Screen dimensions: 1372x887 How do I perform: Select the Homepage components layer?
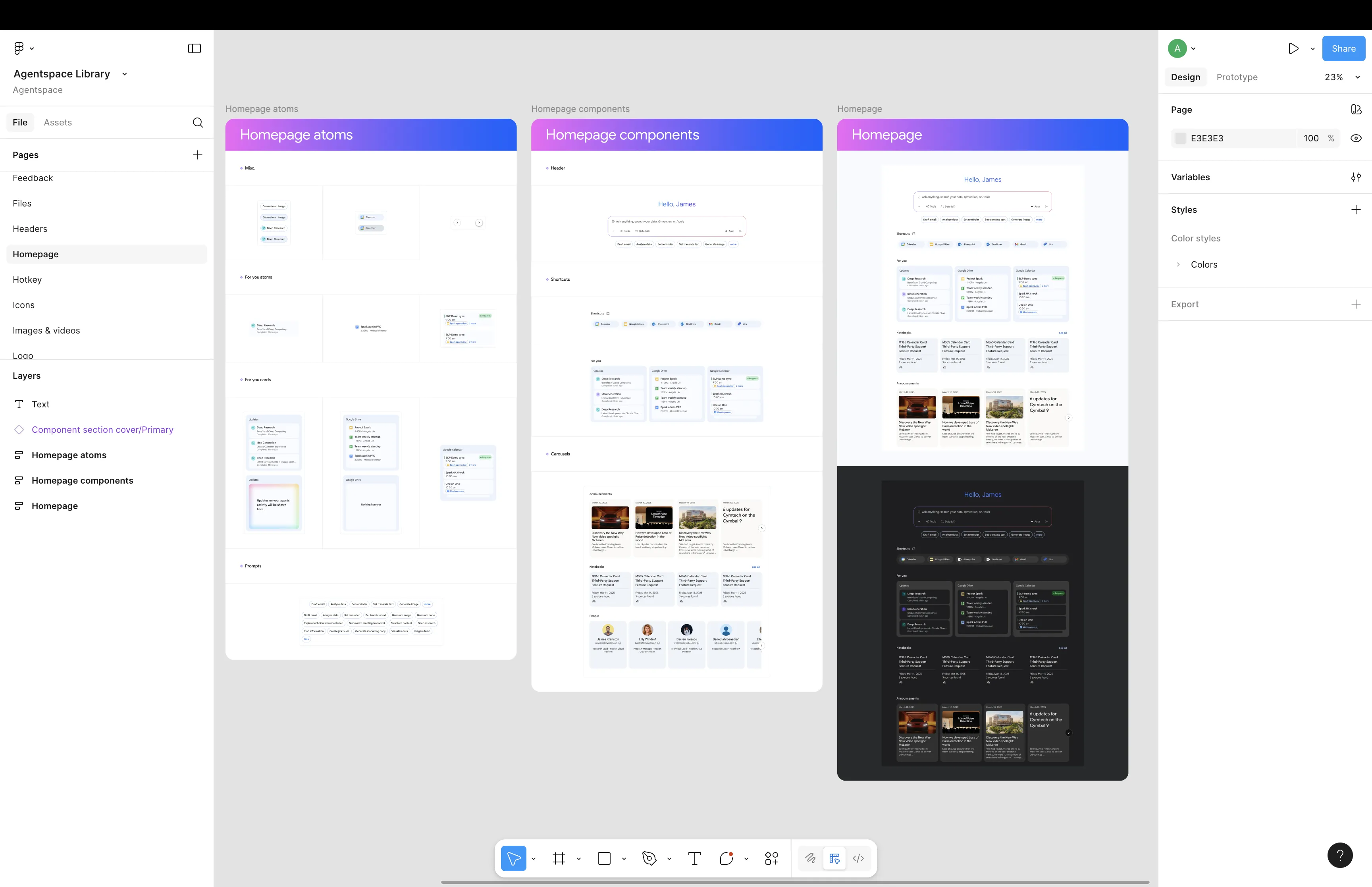[82, 480]
